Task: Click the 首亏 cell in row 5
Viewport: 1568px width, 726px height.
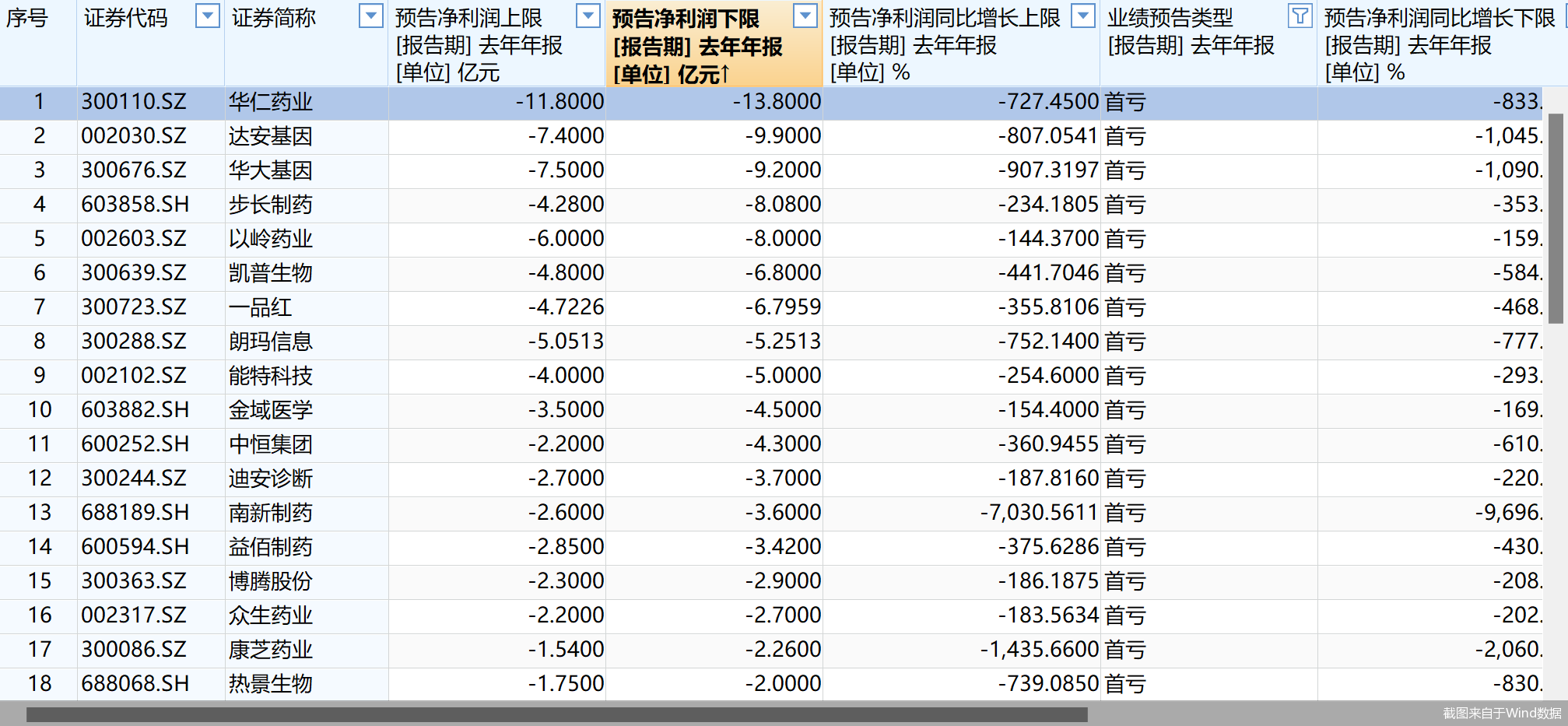Action: pyautogui.click(x=1126, y=238)
